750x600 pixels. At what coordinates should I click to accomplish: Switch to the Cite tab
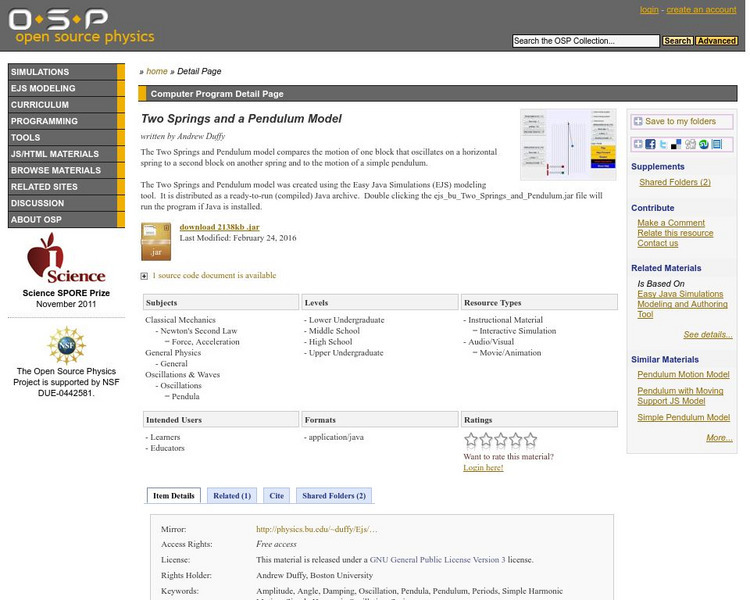pos(276,496)
